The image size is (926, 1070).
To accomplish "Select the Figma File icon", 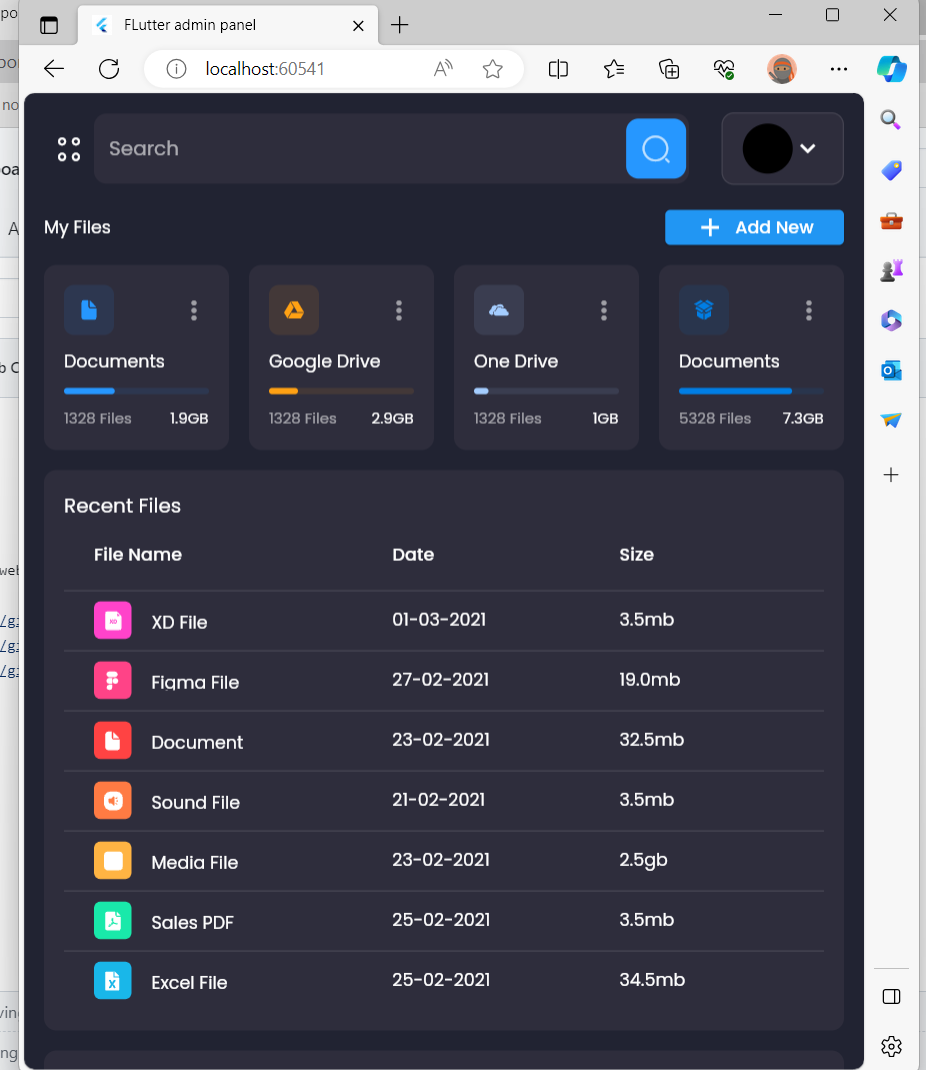I will 113,680.
